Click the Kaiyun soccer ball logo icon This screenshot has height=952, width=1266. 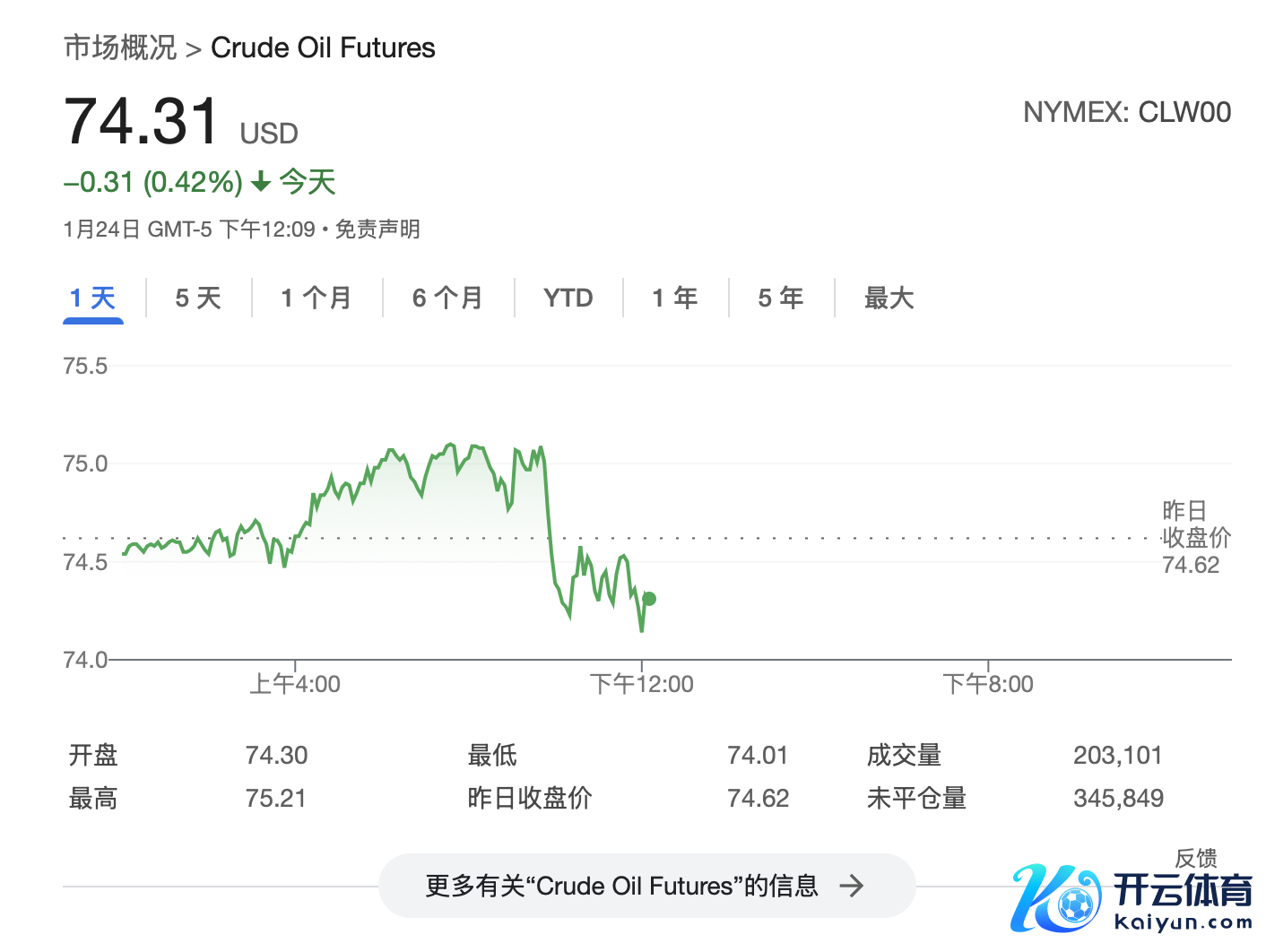point(1074,904)
